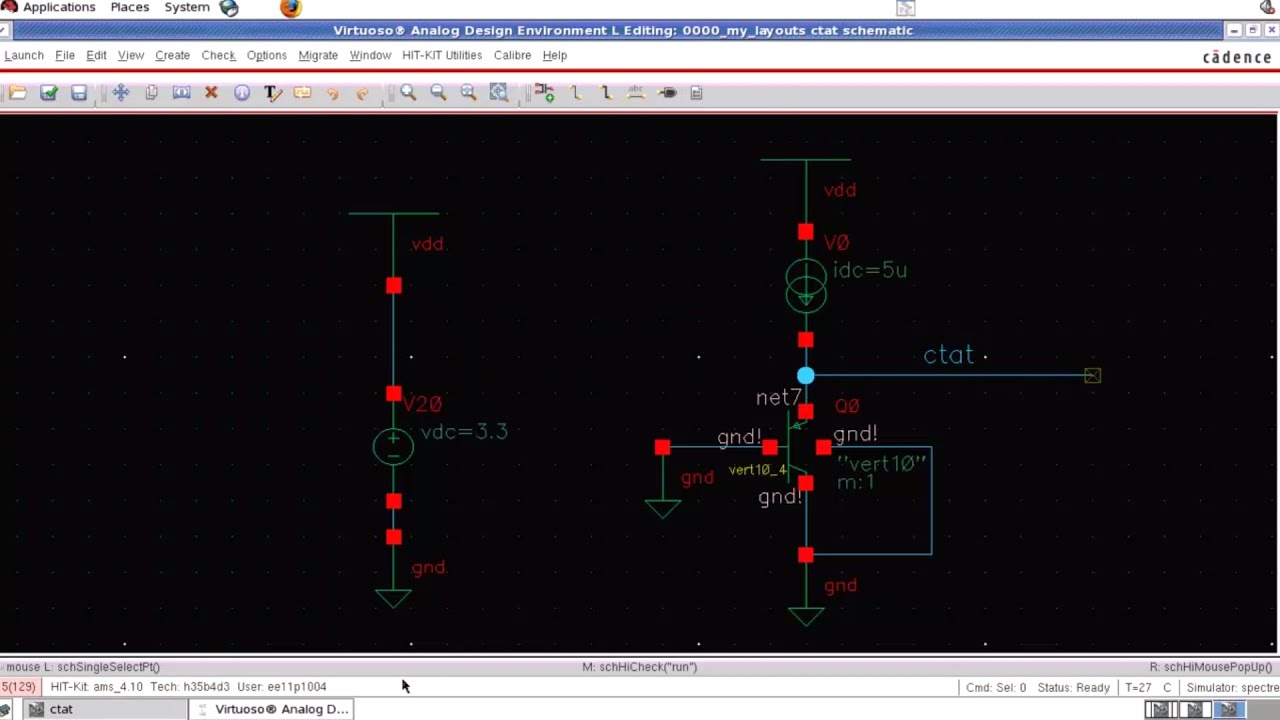Click the globe browser launcher icon

229,8
